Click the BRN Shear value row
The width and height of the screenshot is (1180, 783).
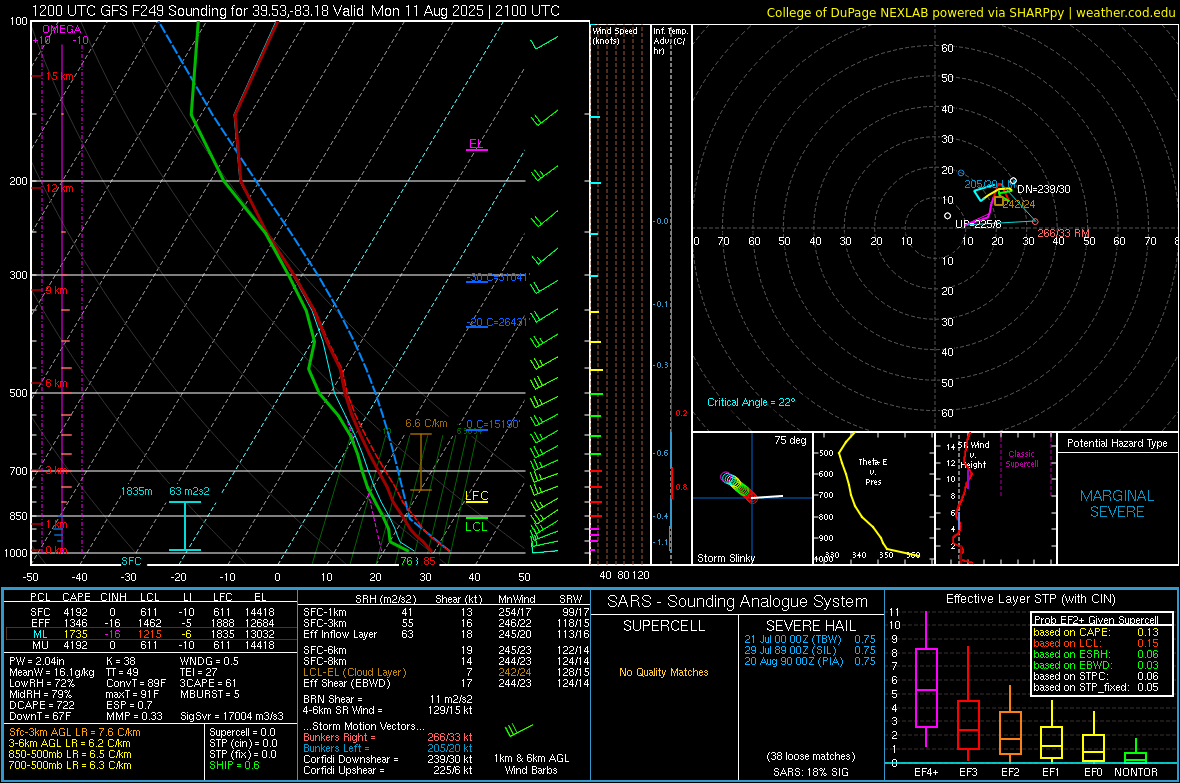pyautogui.click(x=388, y=699)
